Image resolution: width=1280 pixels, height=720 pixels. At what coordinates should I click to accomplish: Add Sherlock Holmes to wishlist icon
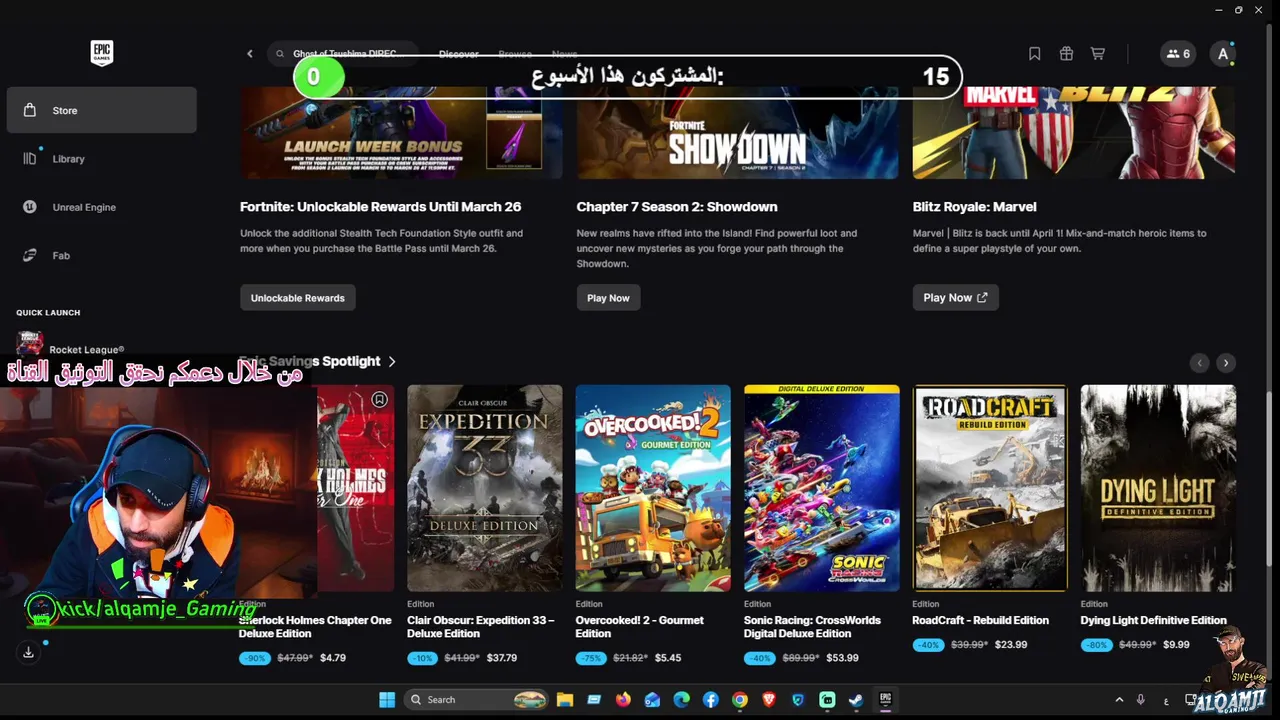[x=379, y=400]
